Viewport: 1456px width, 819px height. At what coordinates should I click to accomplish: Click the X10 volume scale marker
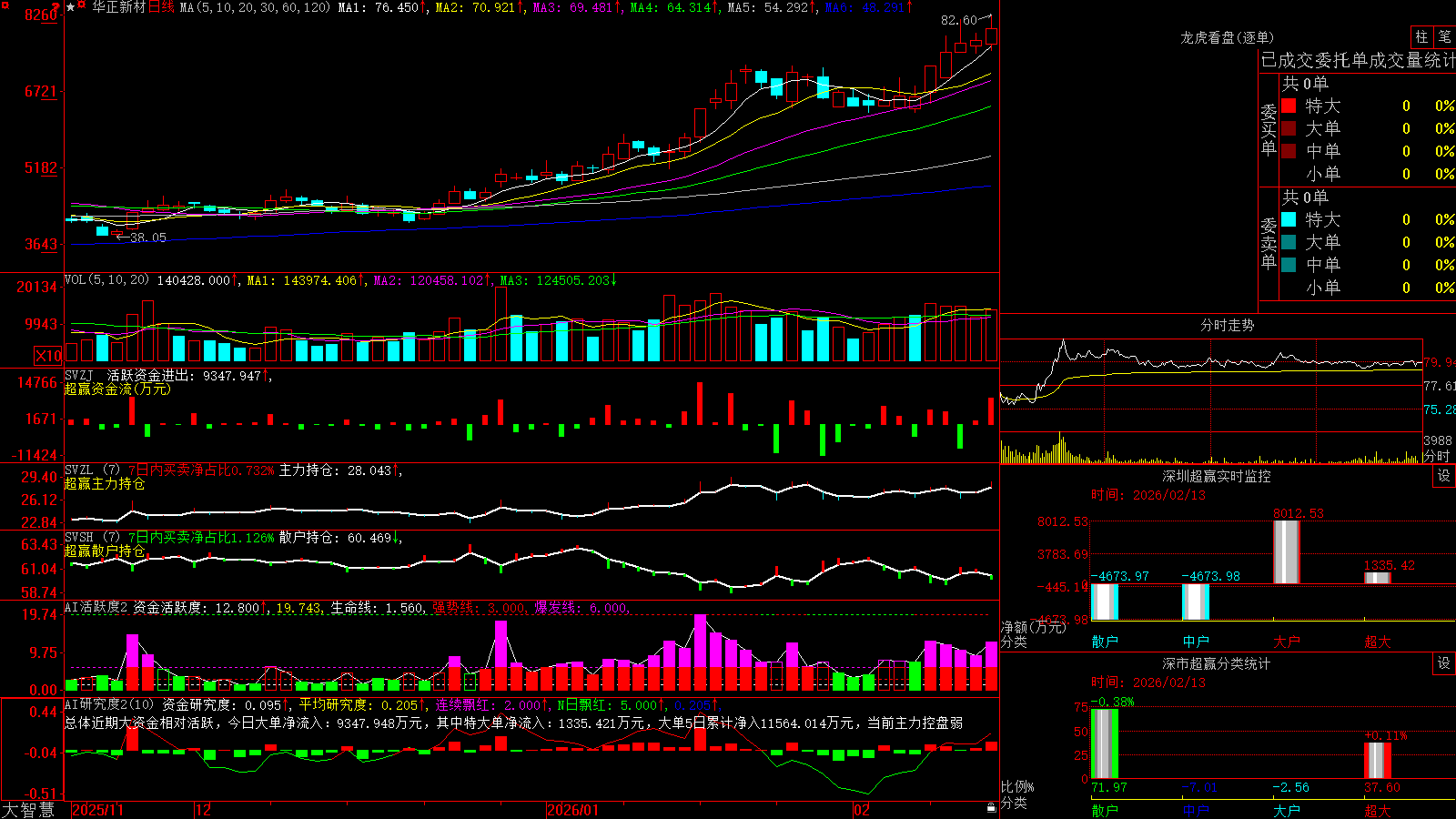(48, 356)
